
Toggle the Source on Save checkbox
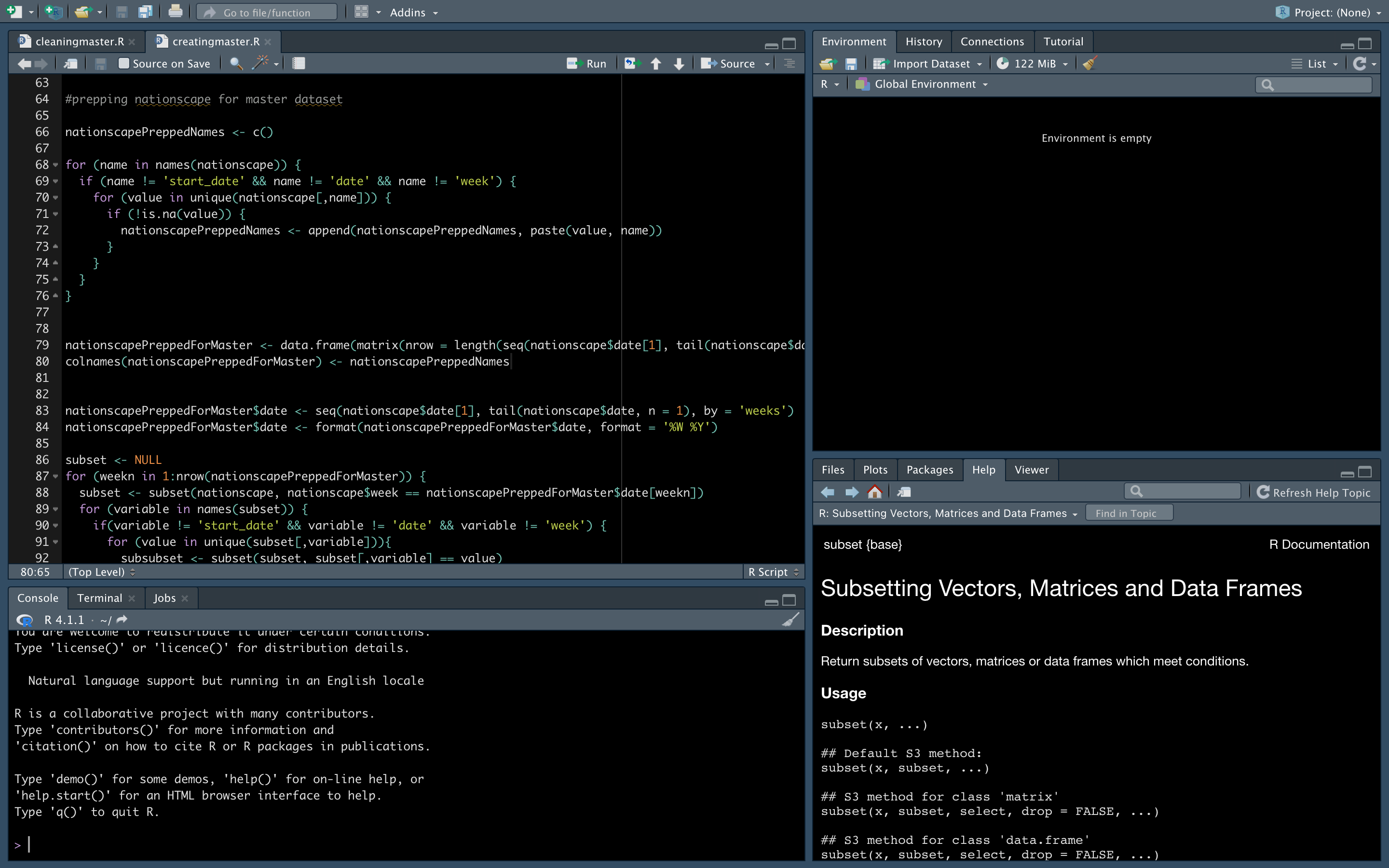point(123,63)
